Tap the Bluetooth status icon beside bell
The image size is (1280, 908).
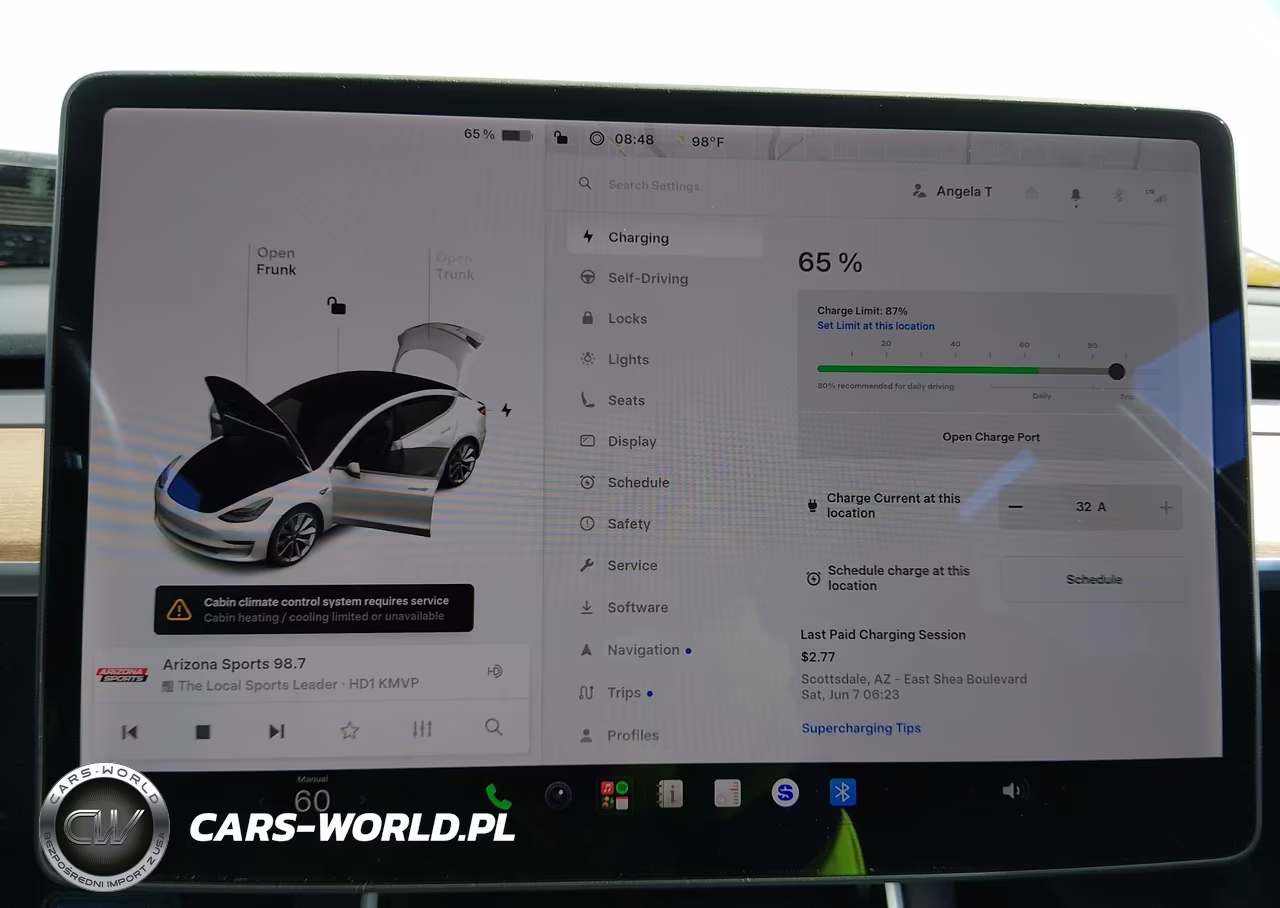(1119, 195)
